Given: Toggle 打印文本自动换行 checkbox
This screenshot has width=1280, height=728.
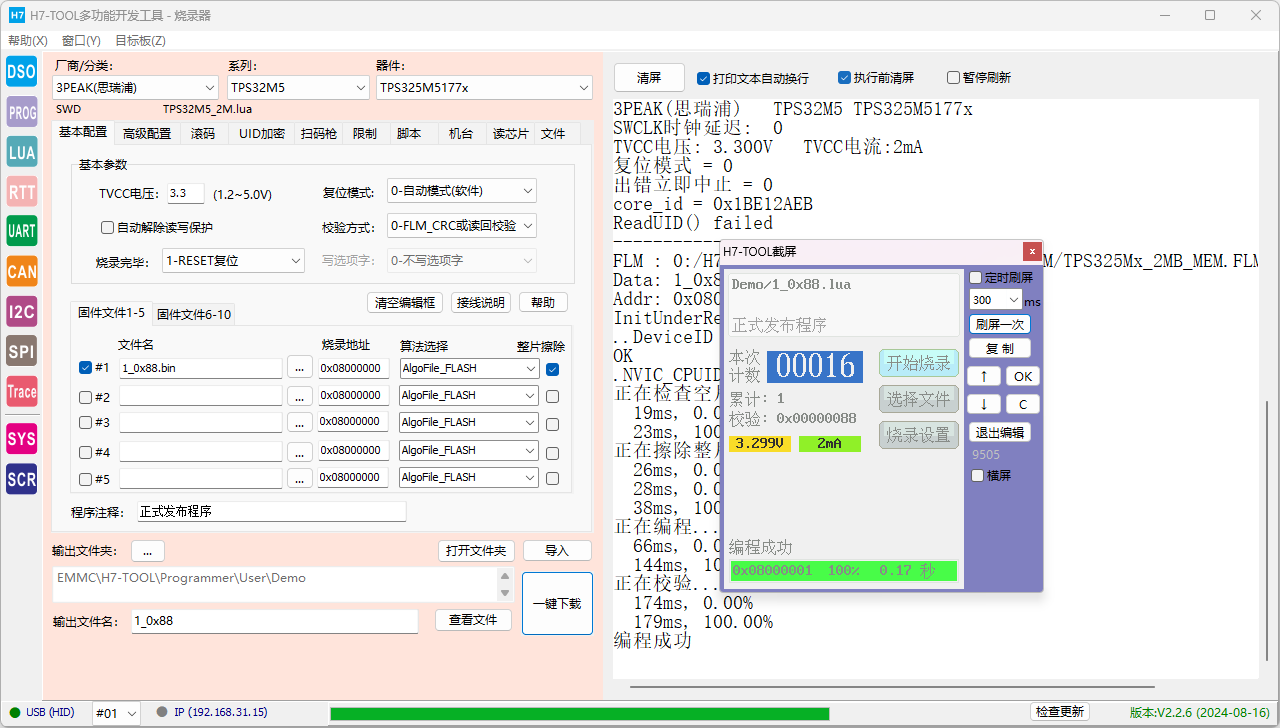Looking at the screenshot, I should 703,78.
